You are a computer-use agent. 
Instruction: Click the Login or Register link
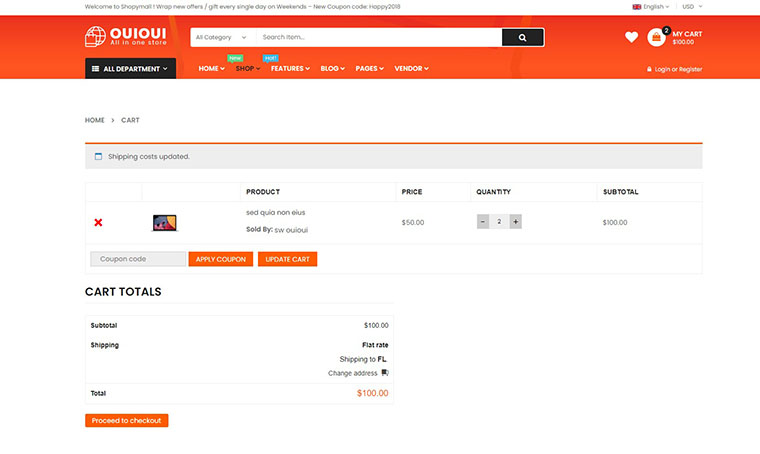pos(677,69)
